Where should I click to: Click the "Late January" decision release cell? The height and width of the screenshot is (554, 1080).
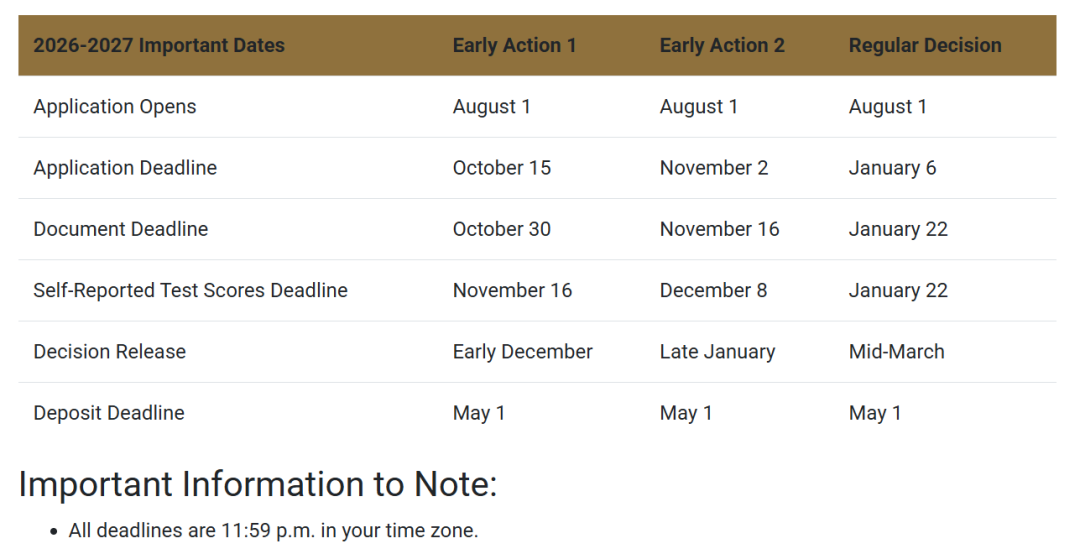(x=717, y=352)
